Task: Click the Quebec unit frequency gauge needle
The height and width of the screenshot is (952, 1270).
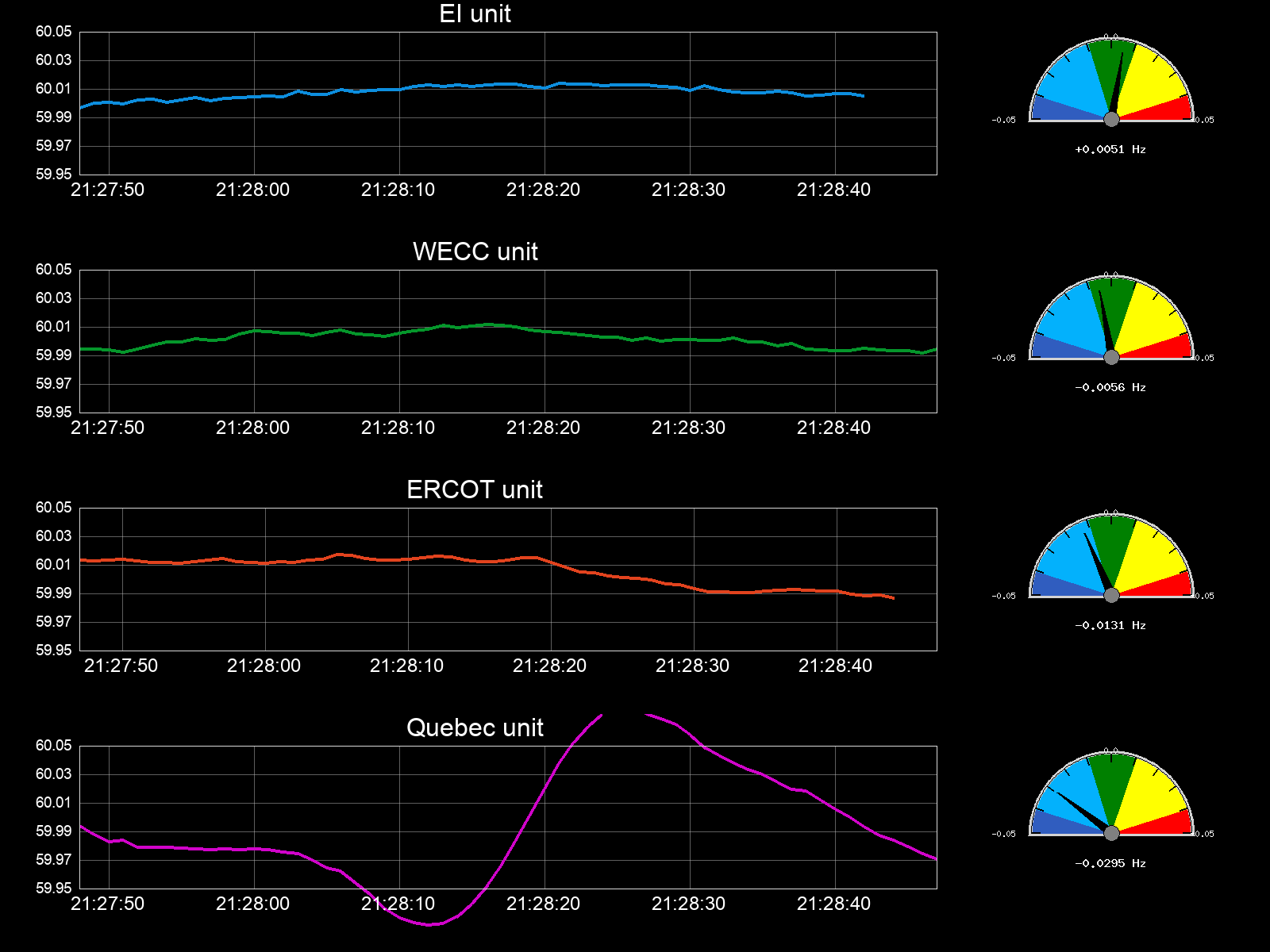Action: (x=1083, y=811)
